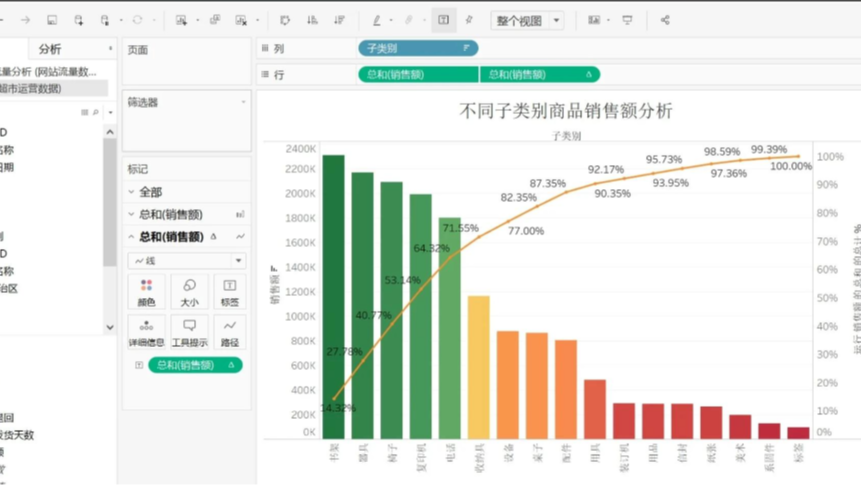This screenshot has width=861, height=485.
Task: Click the data pane vertical scrollbar thumb
Action: (110, 202)
